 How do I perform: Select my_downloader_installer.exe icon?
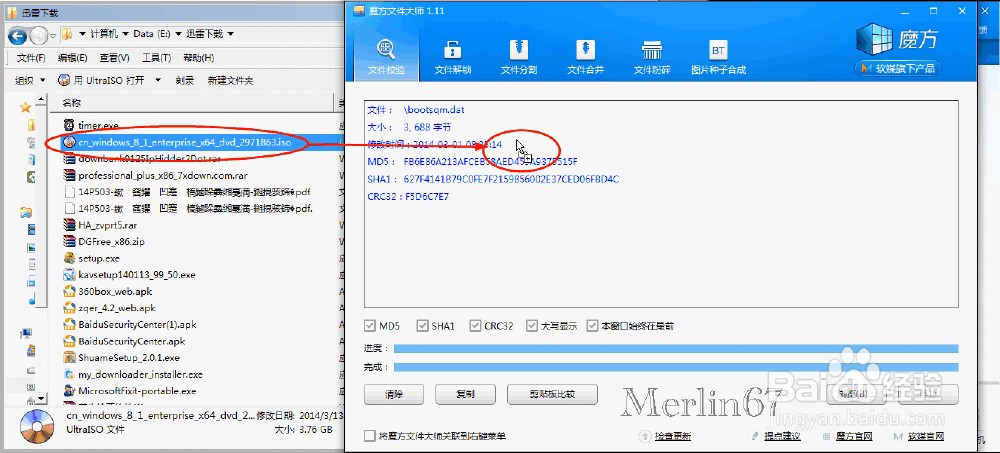point(70,374)
